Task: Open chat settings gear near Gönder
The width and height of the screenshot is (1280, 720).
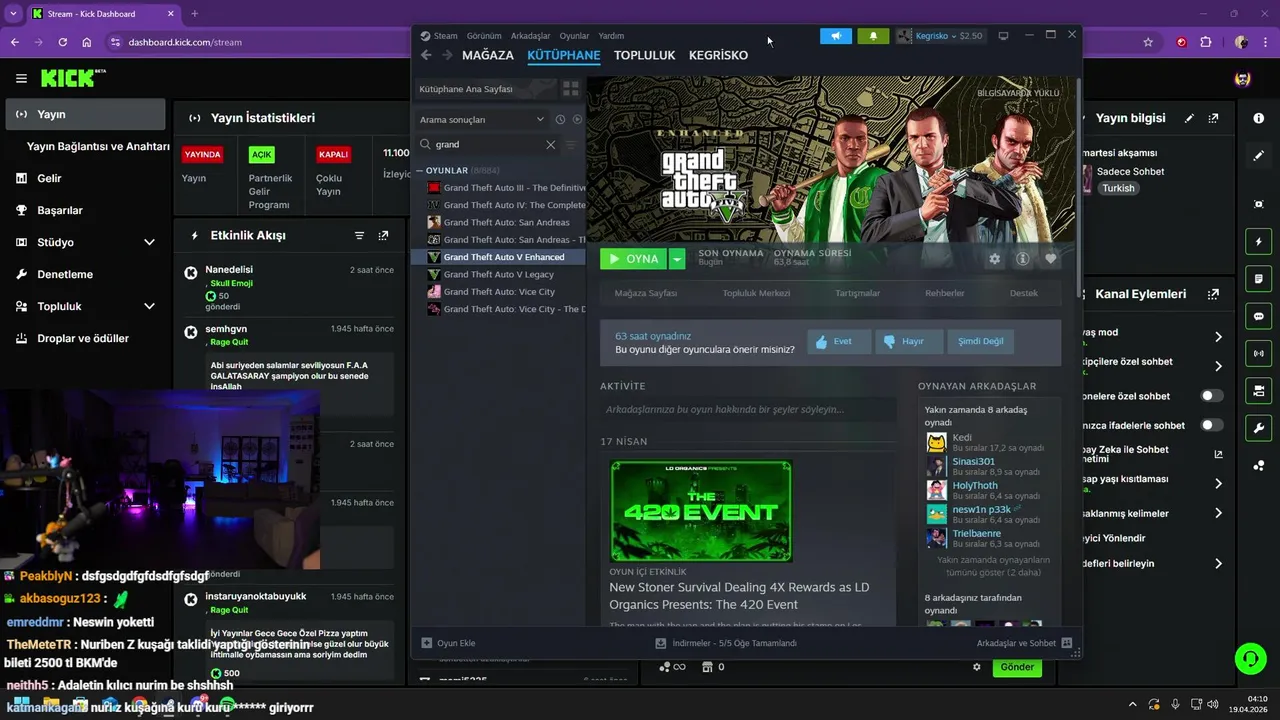Action: (x=977, y=667)
